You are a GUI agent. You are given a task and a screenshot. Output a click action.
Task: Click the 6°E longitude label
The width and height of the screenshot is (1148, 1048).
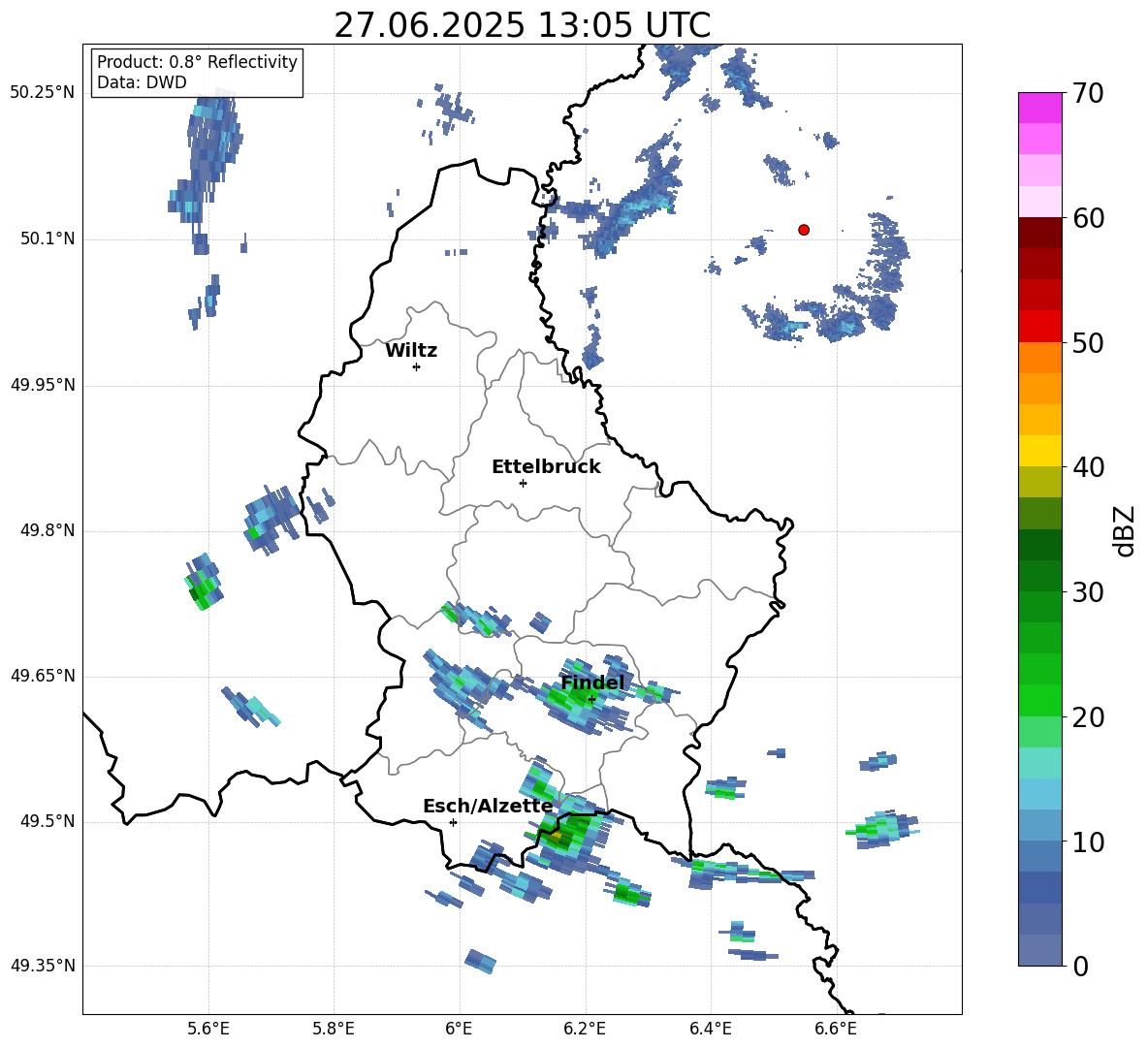tap(459, 1029)
